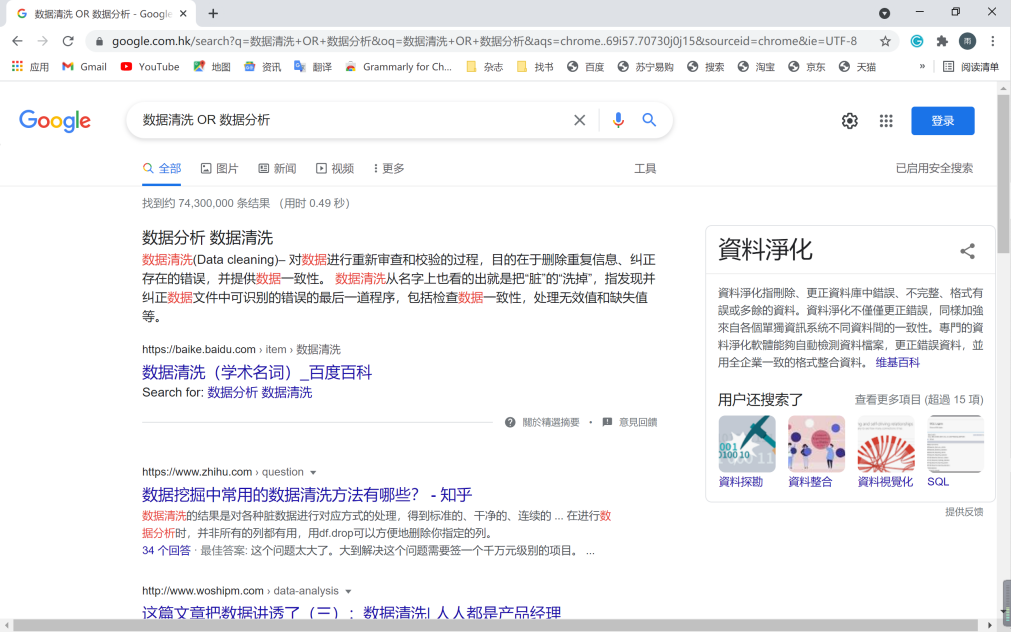Open the Gmail bookmark
1011x632 pixels.
point(84,66)
